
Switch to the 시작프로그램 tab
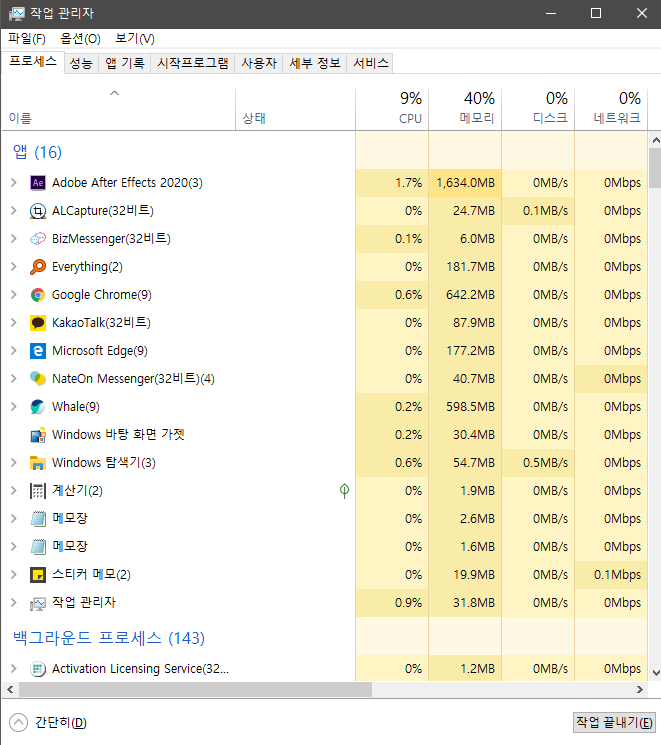click(193, 63)
